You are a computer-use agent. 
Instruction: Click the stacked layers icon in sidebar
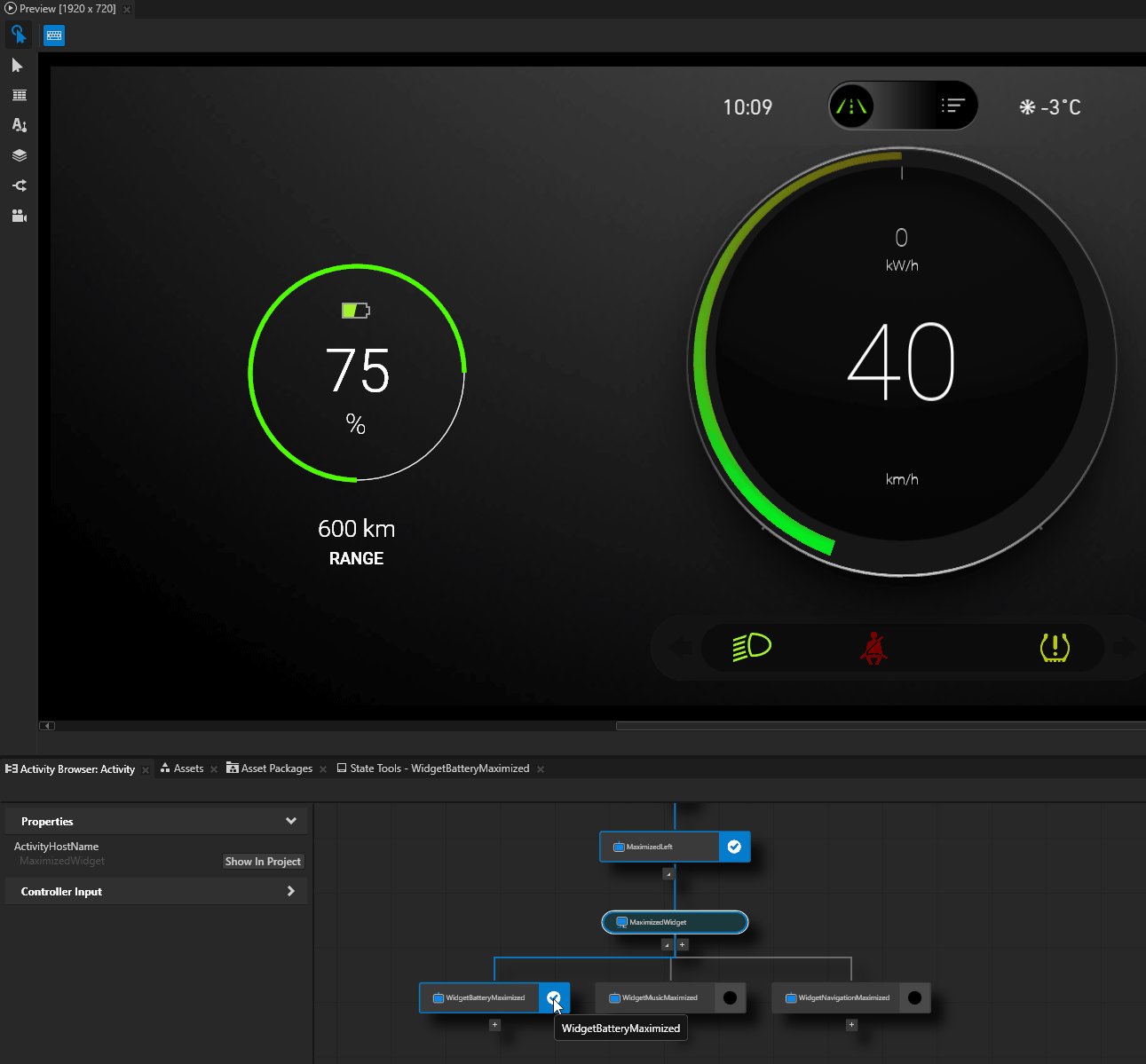tap(19, 155)
